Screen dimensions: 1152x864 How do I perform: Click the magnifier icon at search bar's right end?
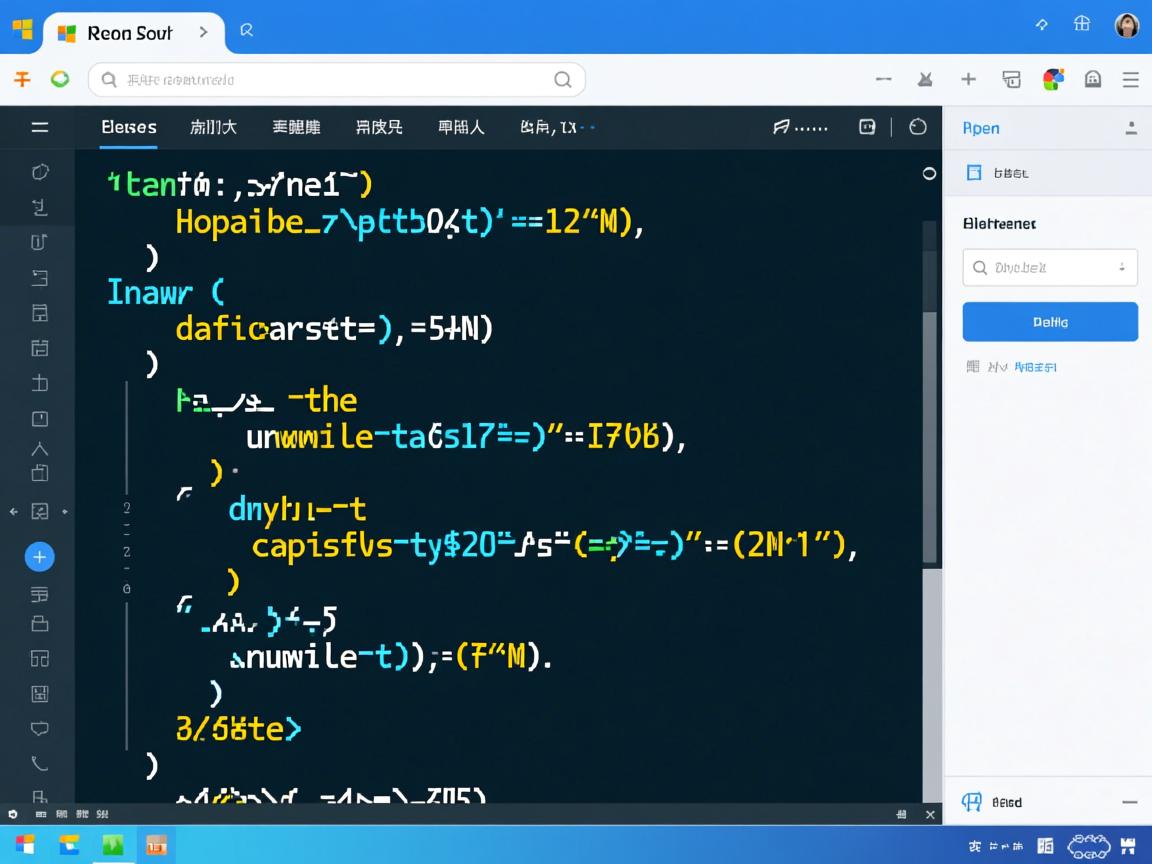pyautogui.click(x=563, y=80)
